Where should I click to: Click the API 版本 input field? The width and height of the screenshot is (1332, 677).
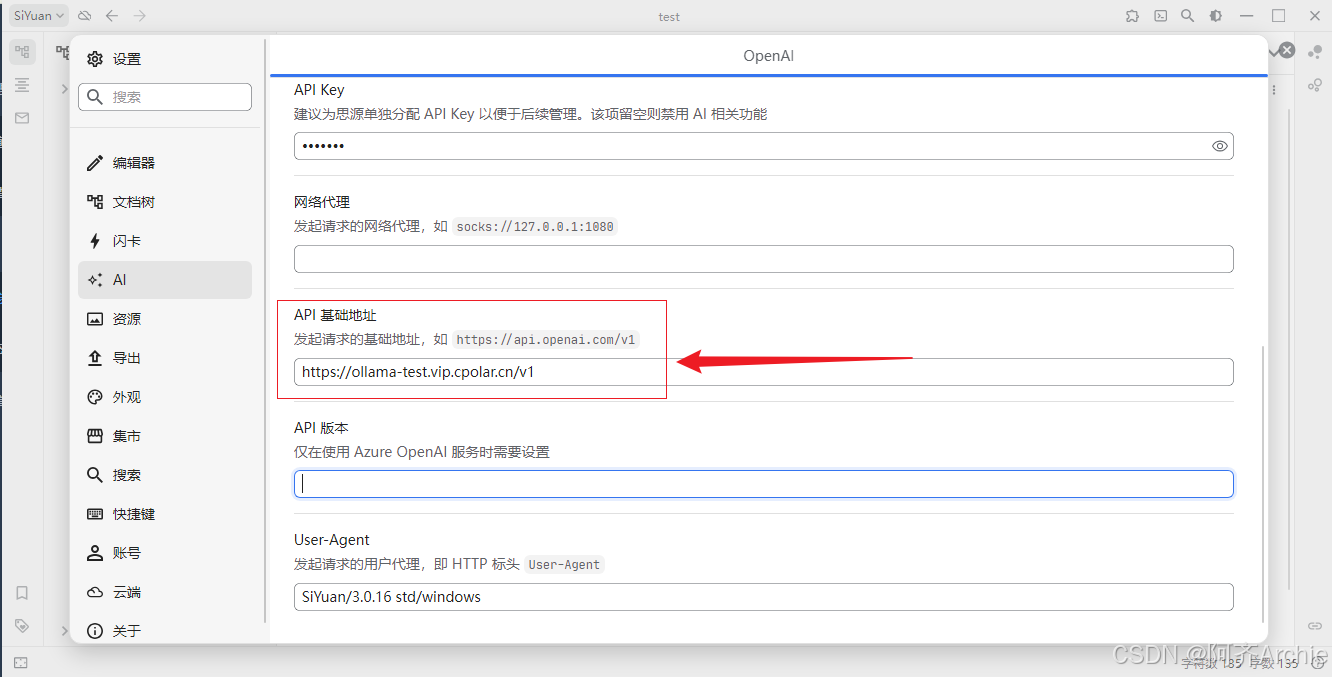point(763,484)
